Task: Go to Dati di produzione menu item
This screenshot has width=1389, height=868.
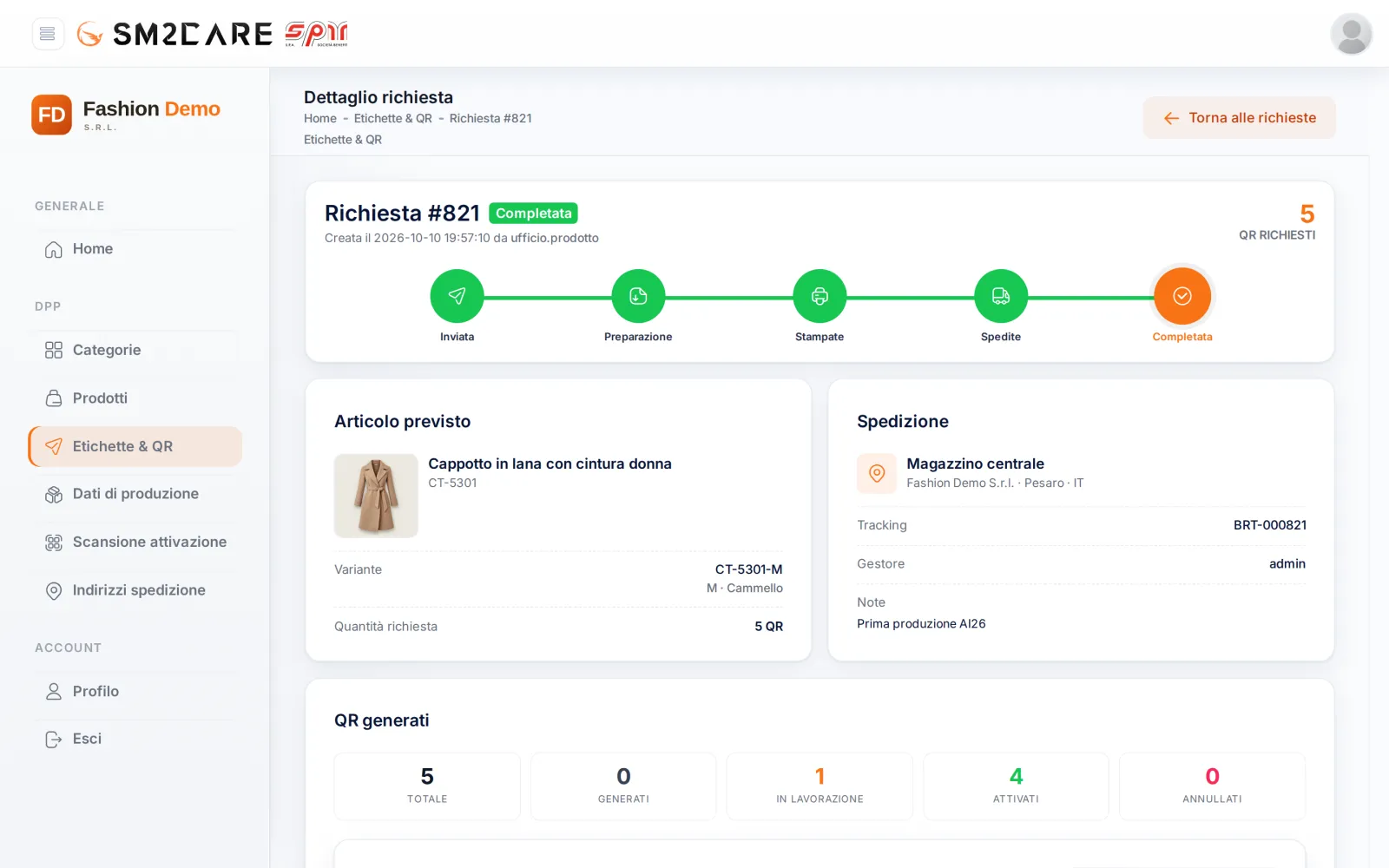Action: coord(135,494)
